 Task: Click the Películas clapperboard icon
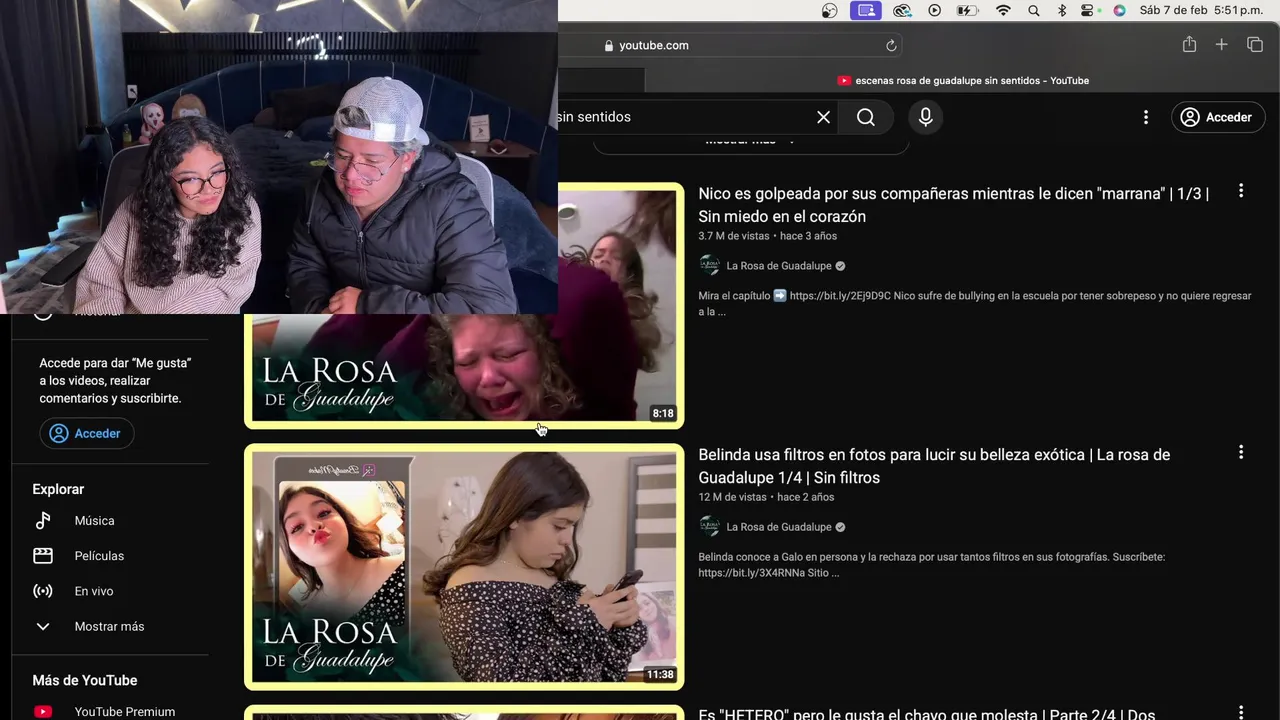(x=43, y=555)
